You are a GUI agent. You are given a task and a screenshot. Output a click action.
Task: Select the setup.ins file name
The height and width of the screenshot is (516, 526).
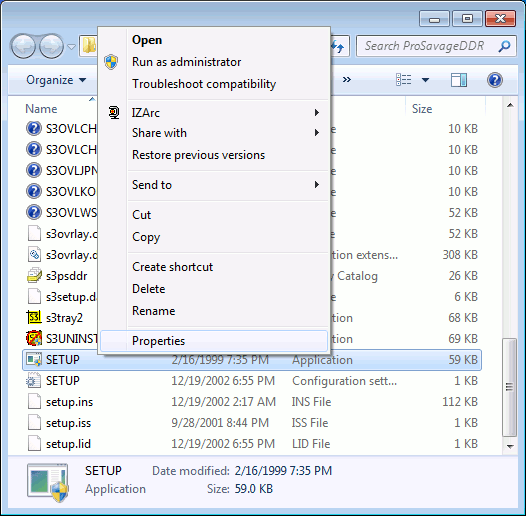(x=69, y=402)
